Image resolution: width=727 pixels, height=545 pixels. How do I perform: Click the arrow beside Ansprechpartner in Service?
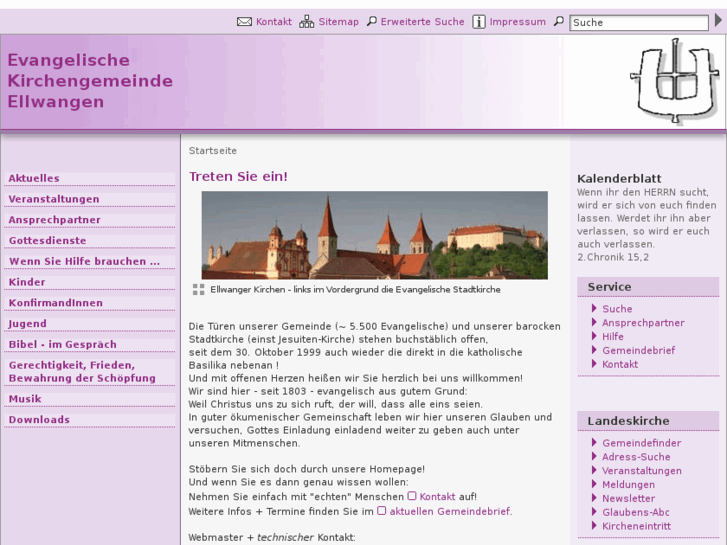click(x=594, y=323)
